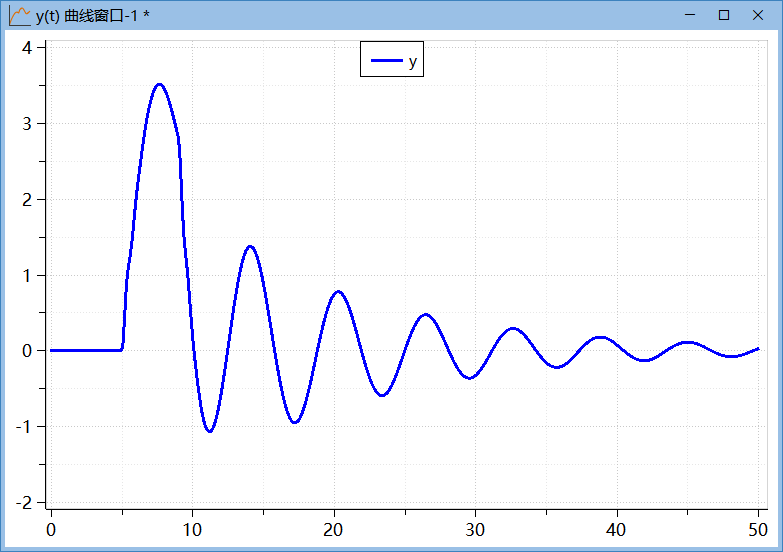Click the x-axis tick label 50

757,530
